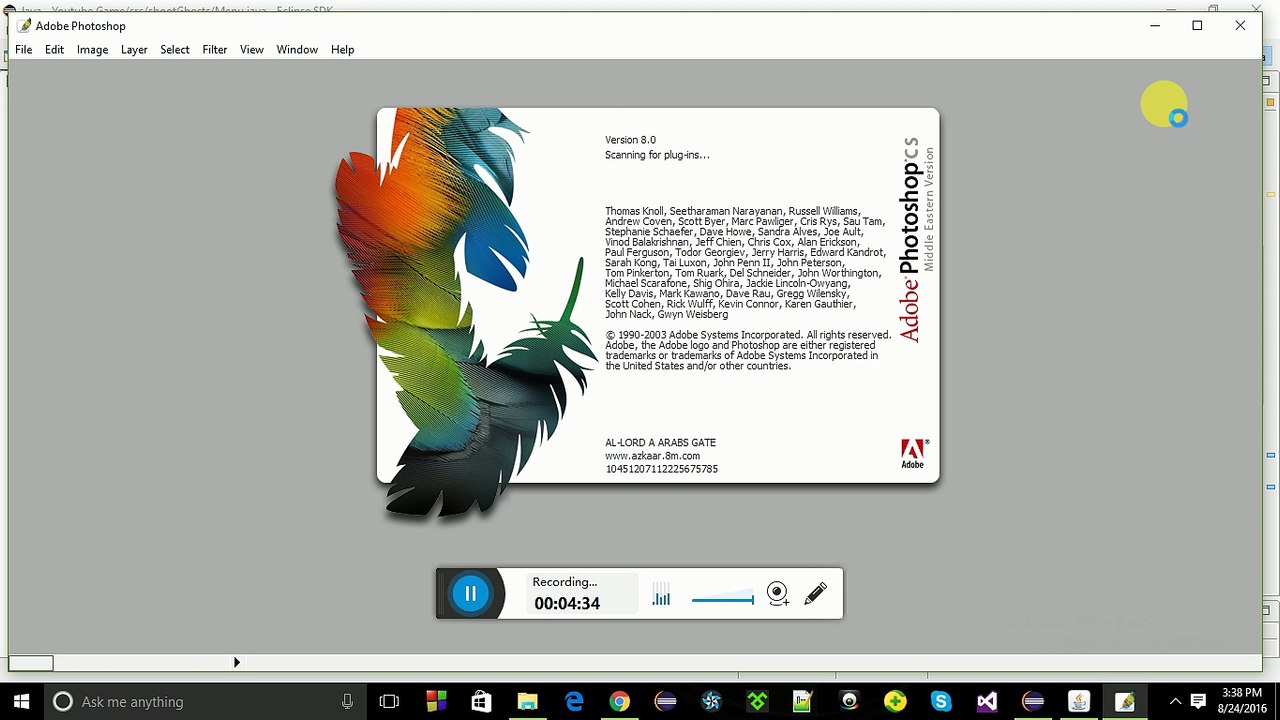Close the Adobe Photoshop window
Viewport: 1280px width, 720px height.
pos(1240,26)
